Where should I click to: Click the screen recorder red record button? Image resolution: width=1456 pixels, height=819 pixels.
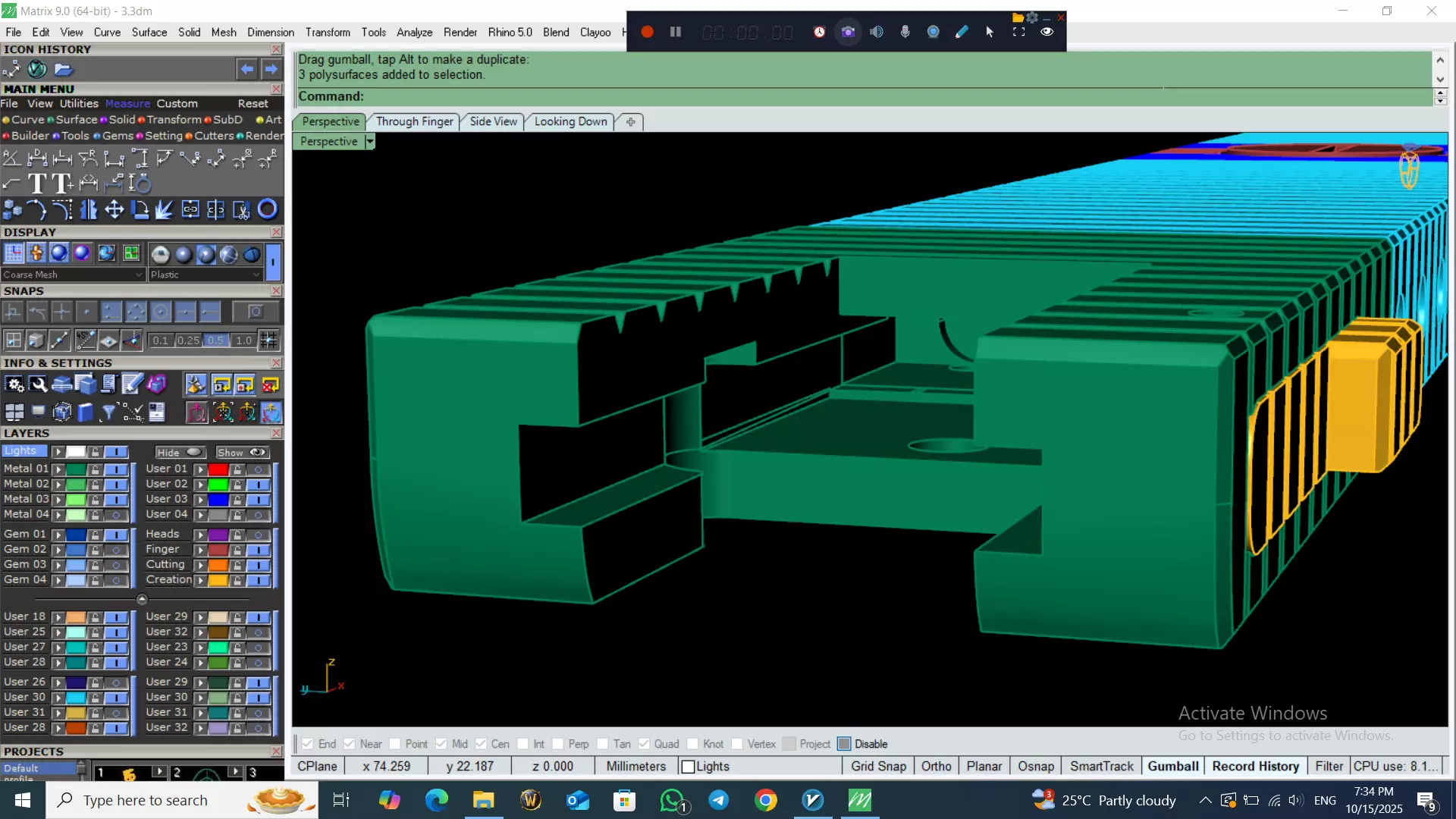click(x=647, y=32)
